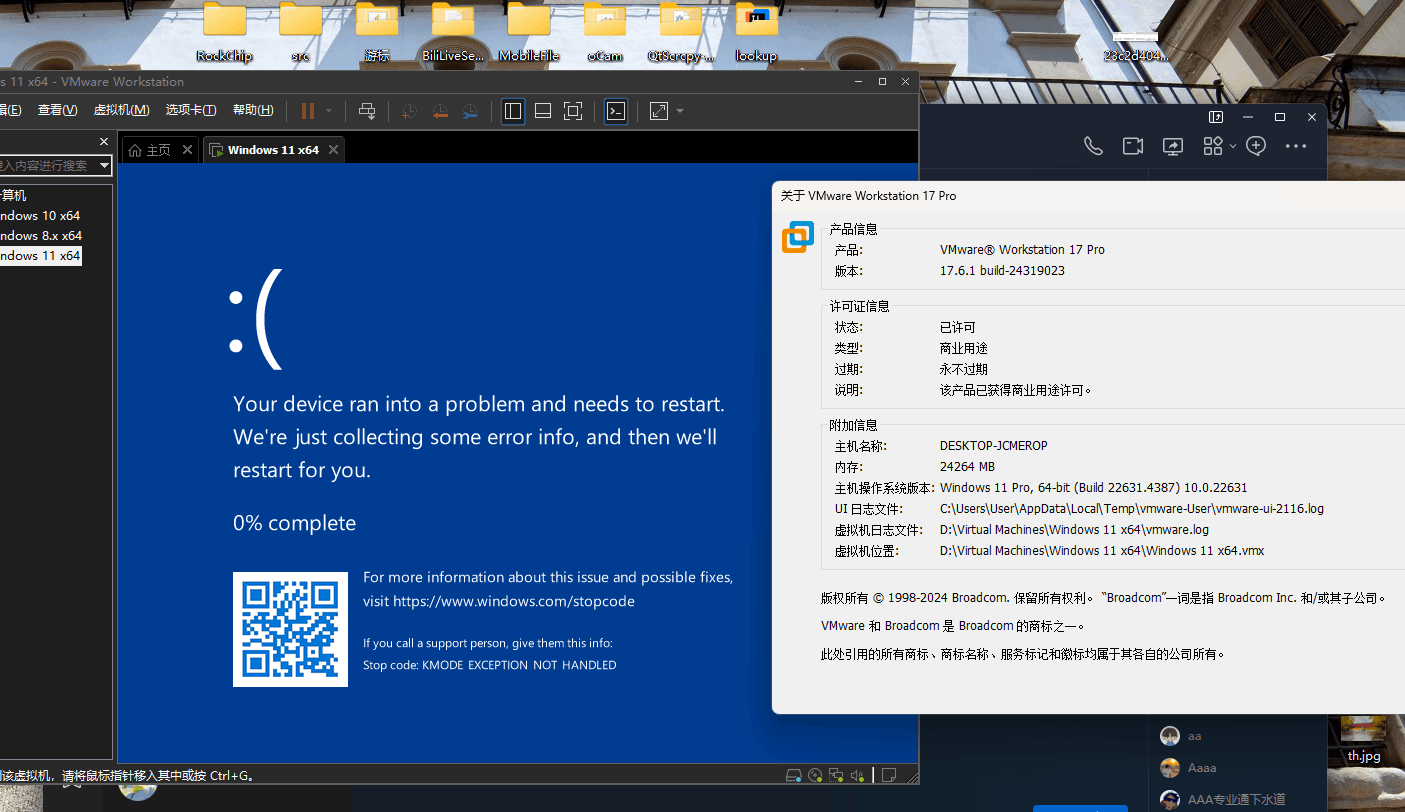Click the vmware.log VM log path
The image size is (1405, 812).
[1074, 530]
